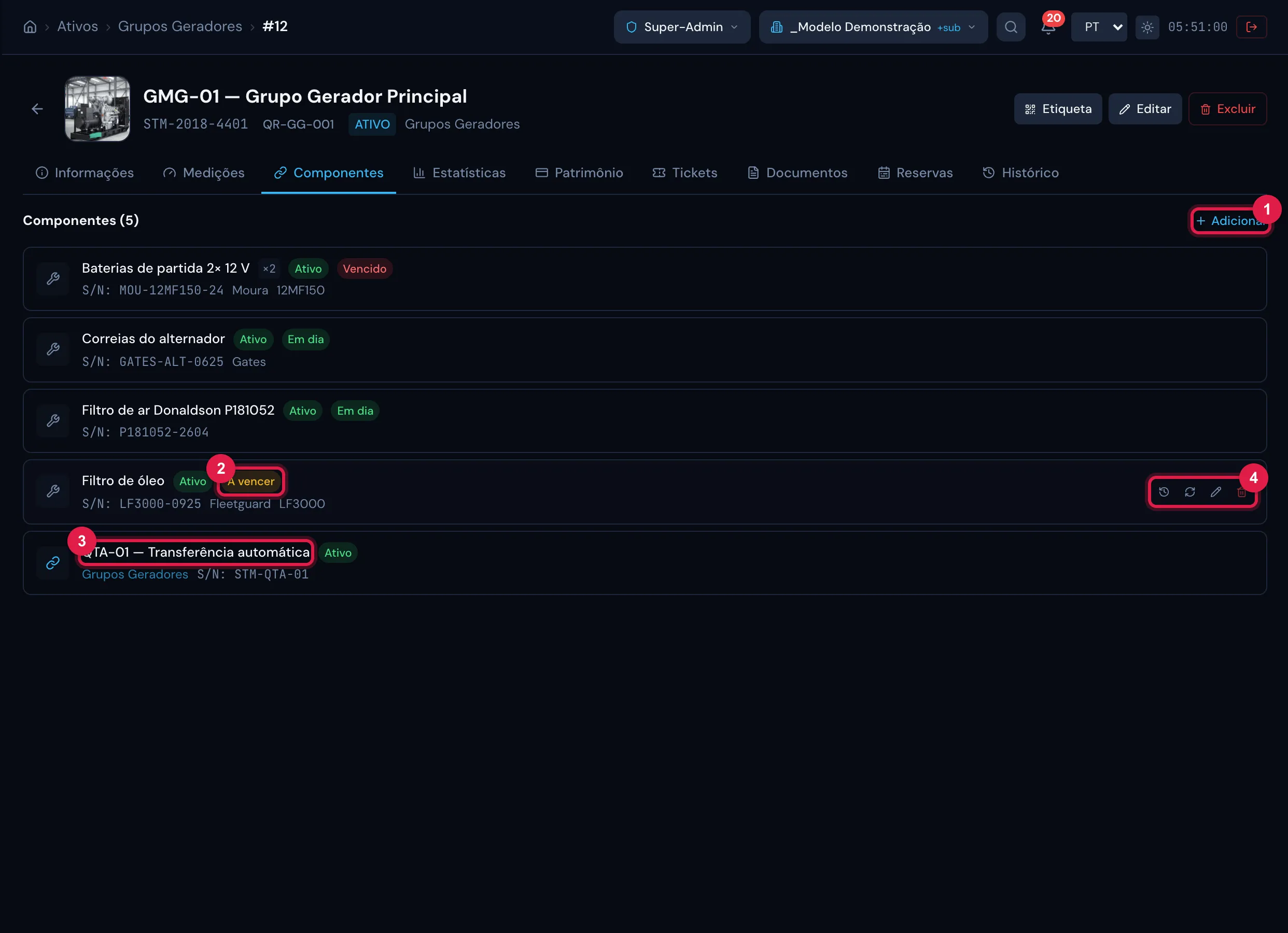
Task: Click wrench icon of Baterias de partida
Action: (53, 278)
